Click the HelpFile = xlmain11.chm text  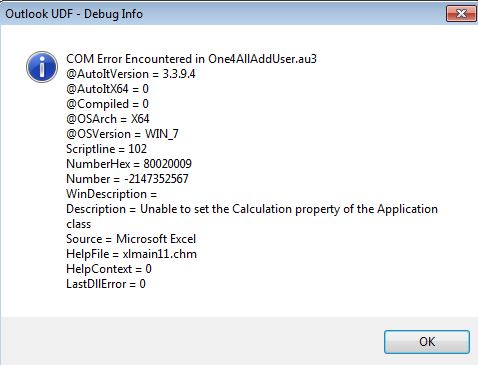131,254
